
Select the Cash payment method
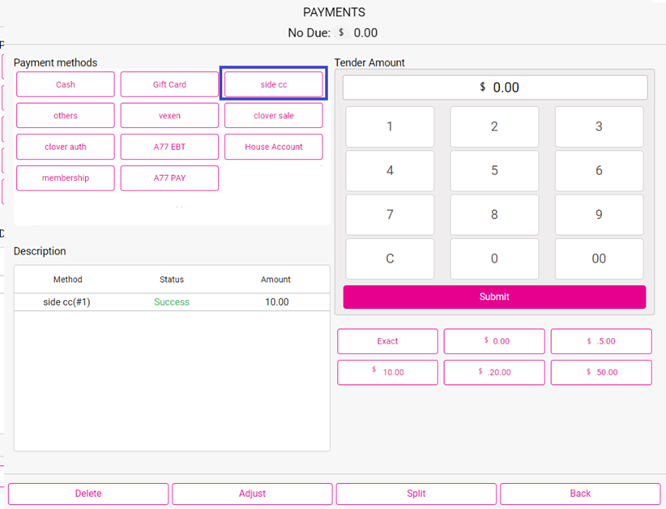point(66,85)
